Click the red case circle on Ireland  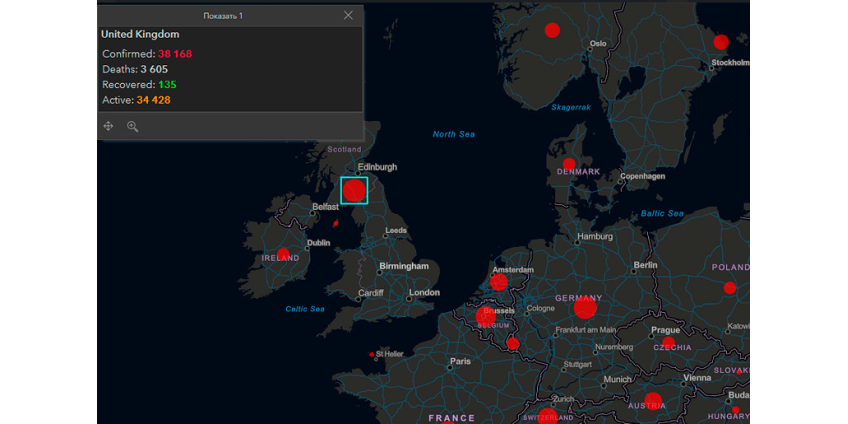283,254
